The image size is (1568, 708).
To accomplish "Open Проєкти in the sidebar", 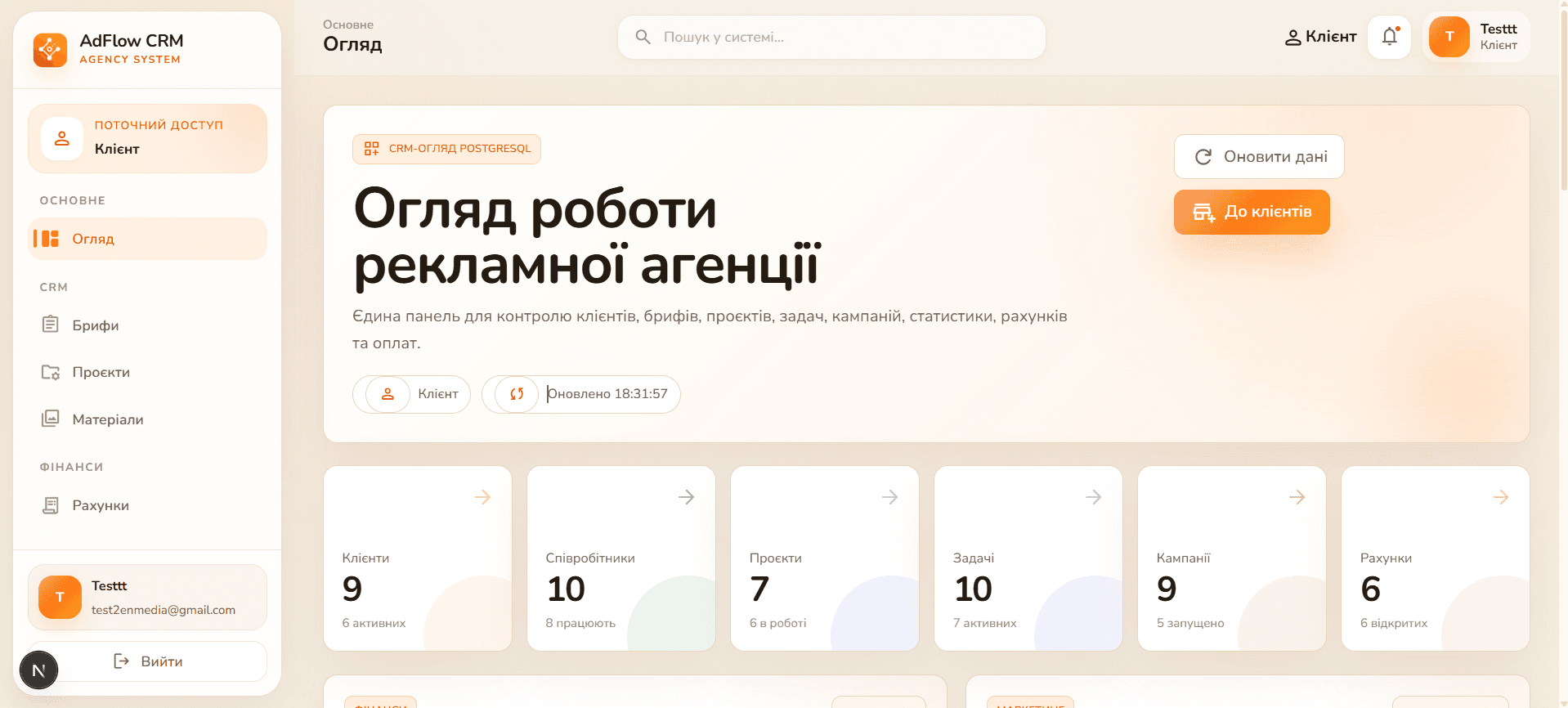I will [147, 372].
